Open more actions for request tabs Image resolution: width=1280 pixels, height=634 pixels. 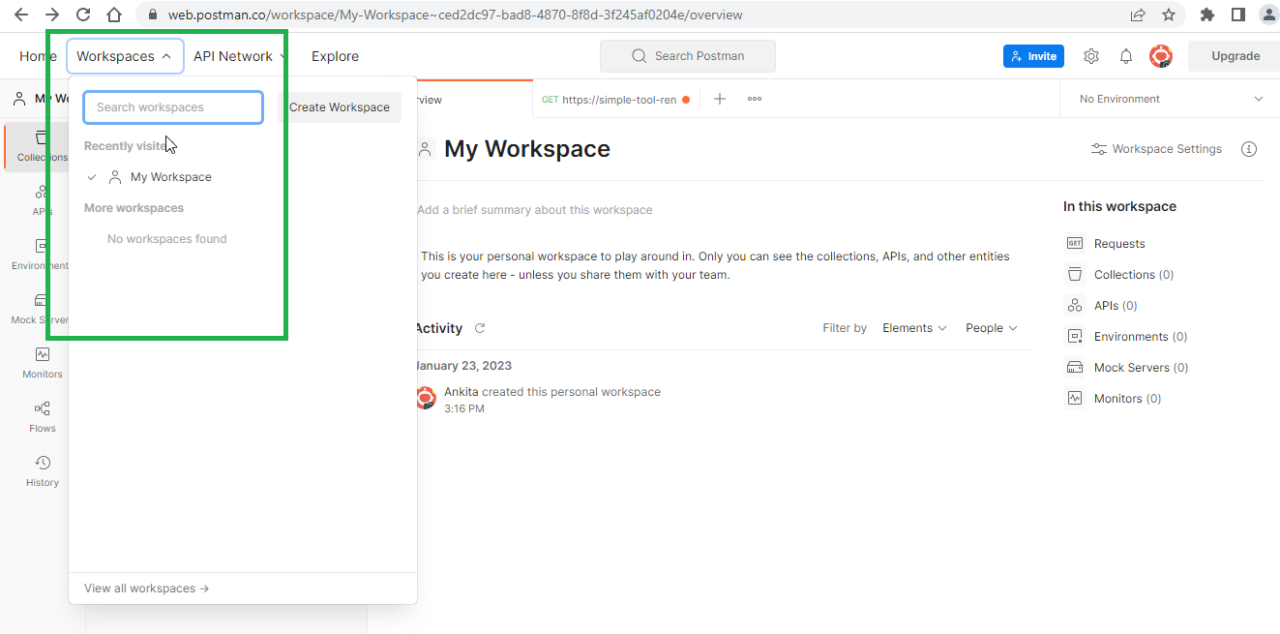click(754, 99)
